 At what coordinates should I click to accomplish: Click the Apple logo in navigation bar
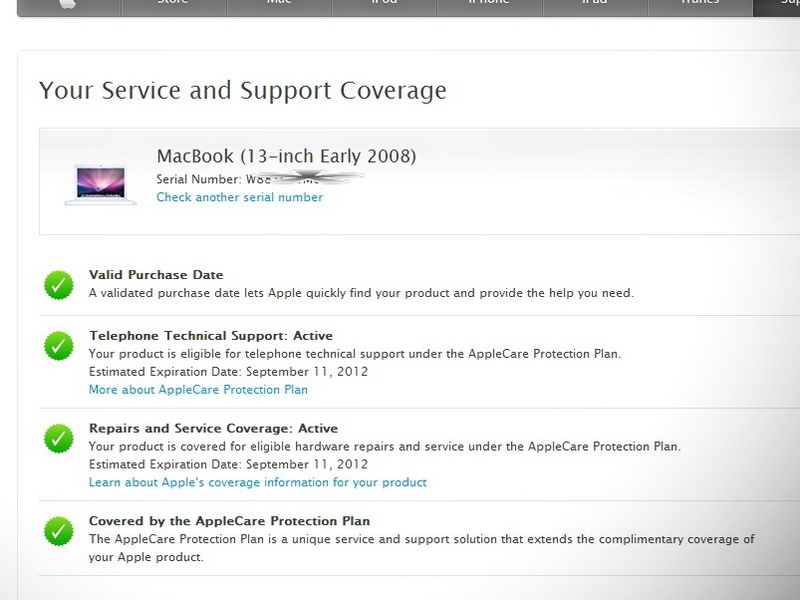click(x=68, y=5)
